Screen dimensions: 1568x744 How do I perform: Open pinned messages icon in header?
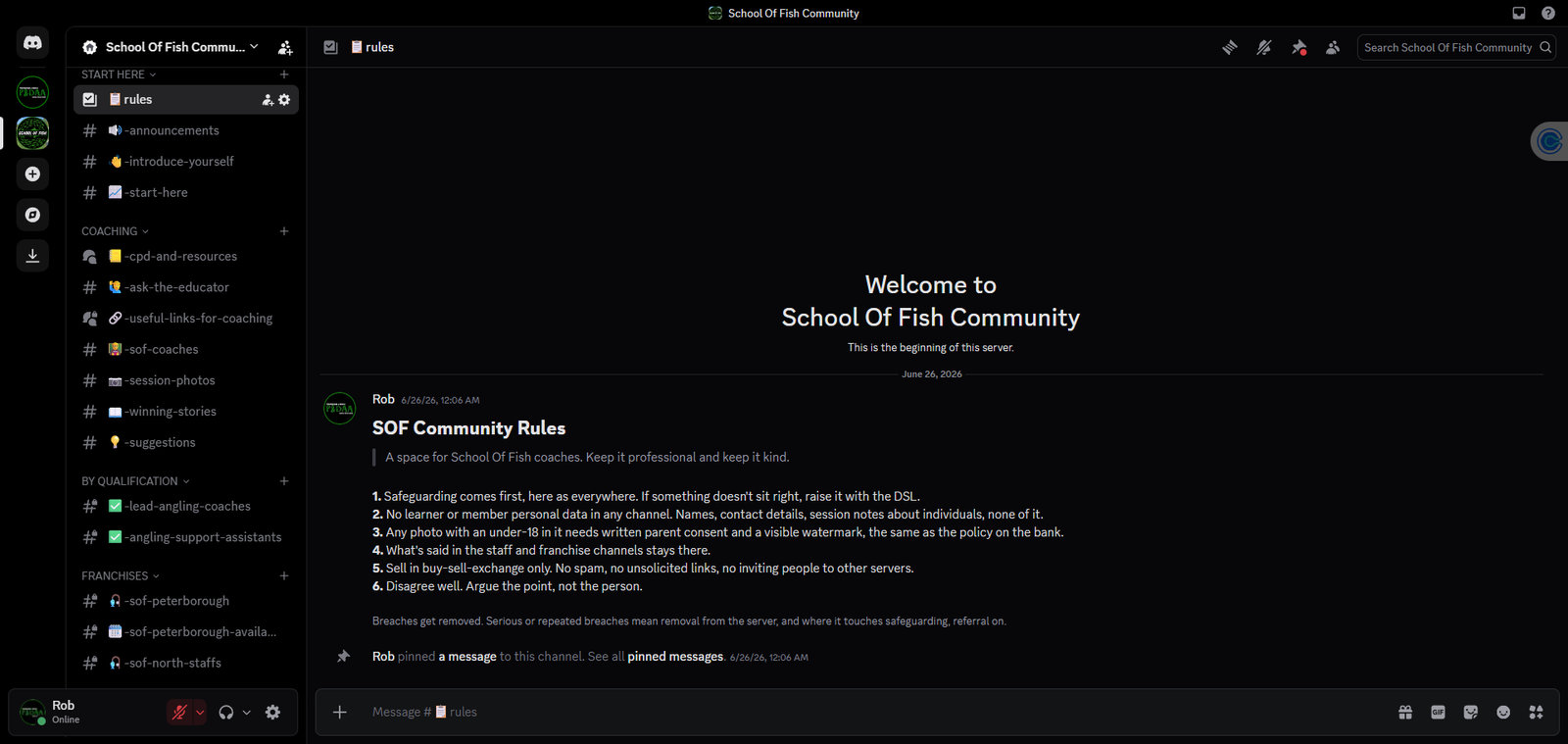point(1298,47)
